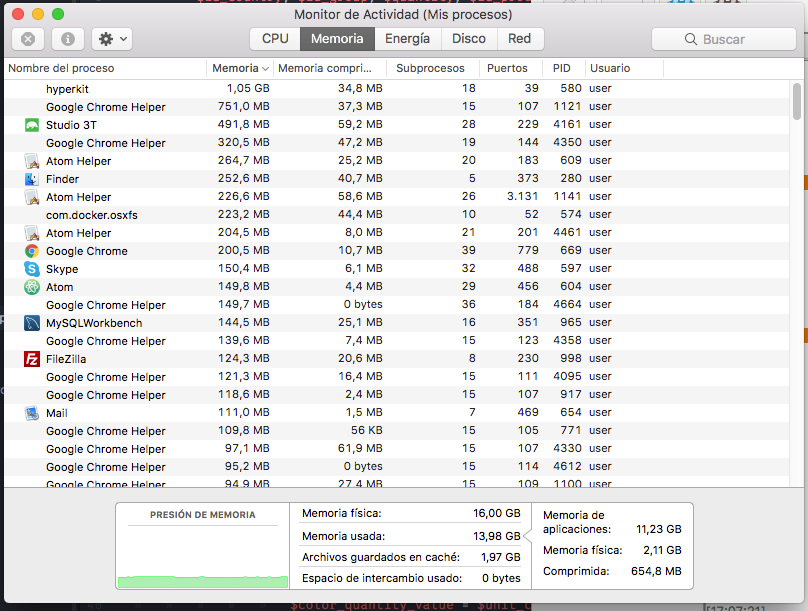Select the com.docker.osxfs process row
Viewport: 808px width, 611px height.
397,215
